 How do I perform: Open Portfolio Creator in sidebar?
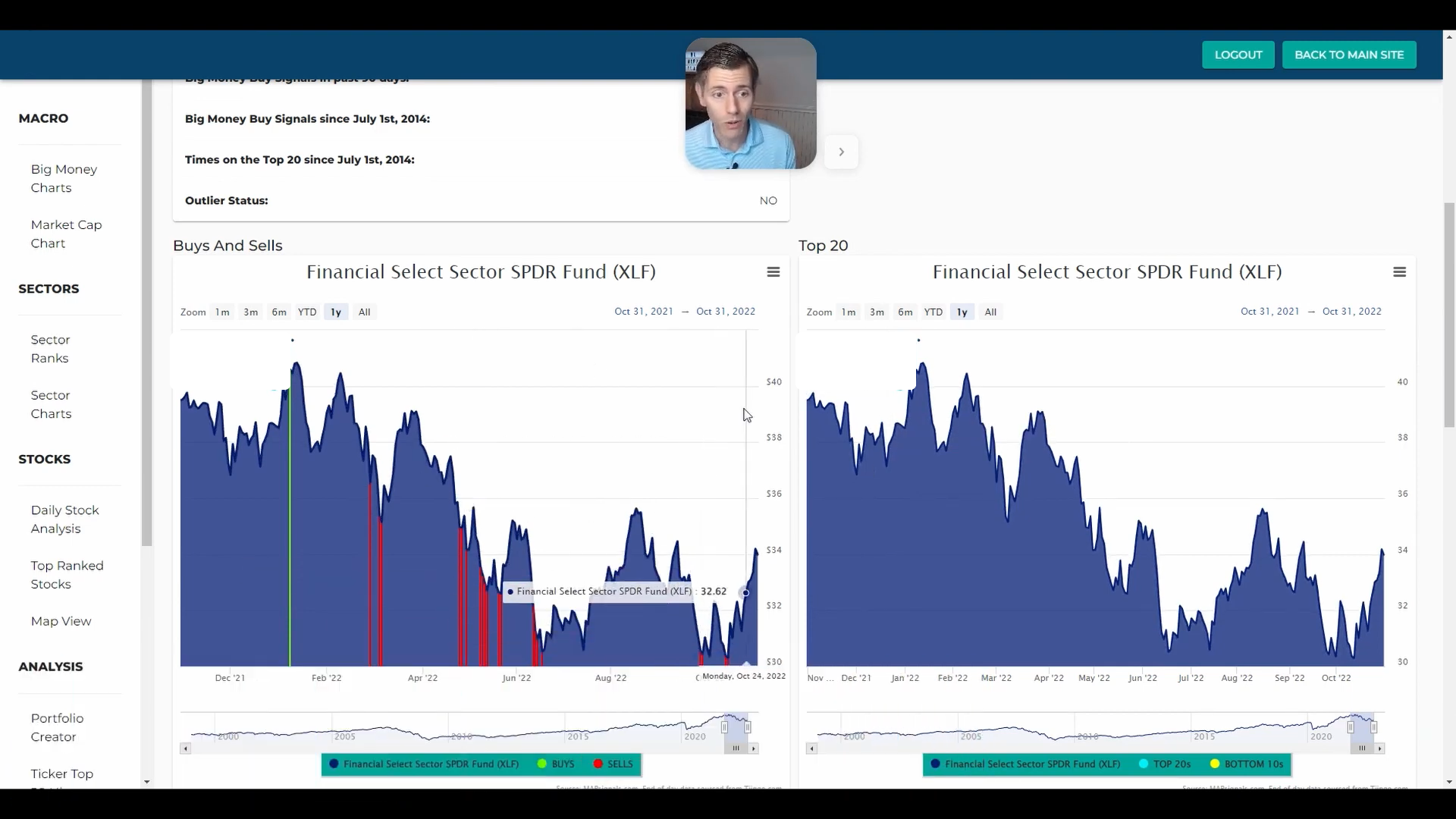click(x=57, y=727)
